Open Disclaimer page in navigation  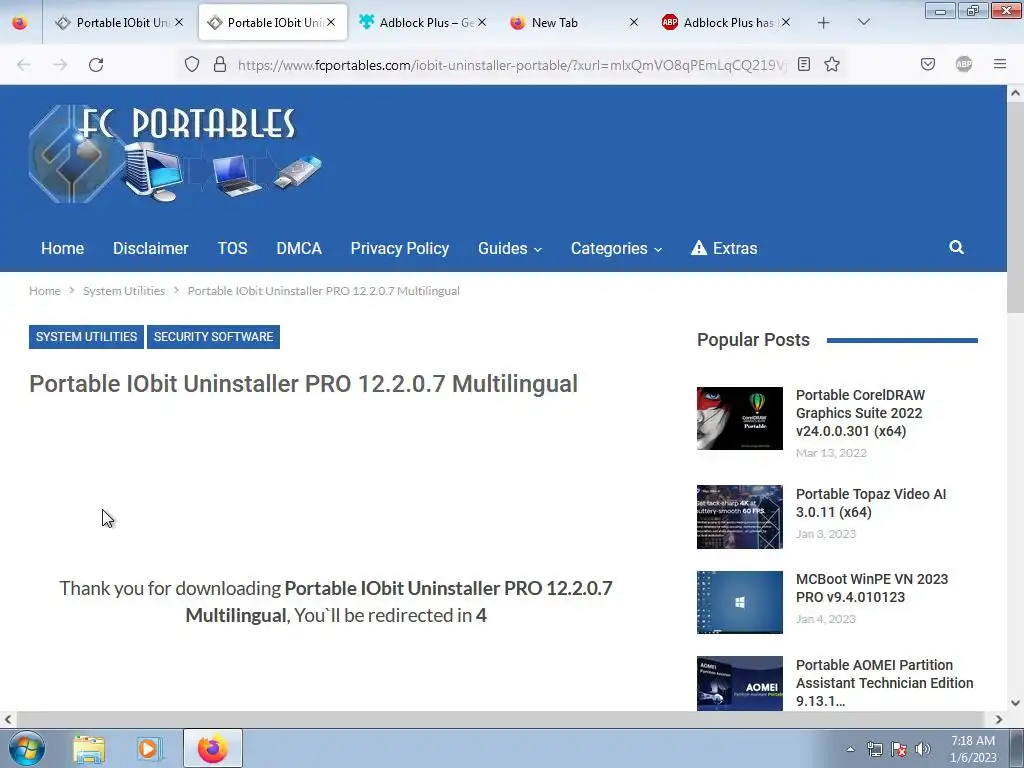coord(150,248)
